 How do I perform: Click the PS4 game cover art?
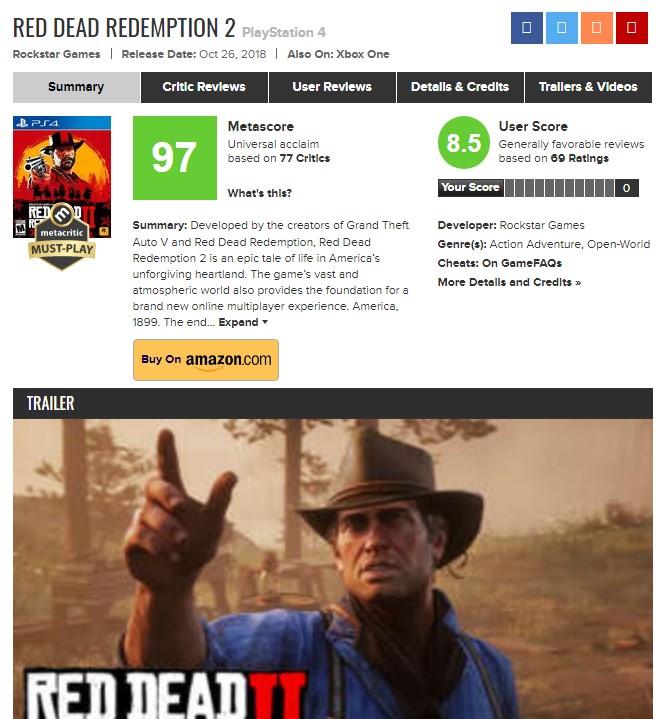tap(62, 177)
